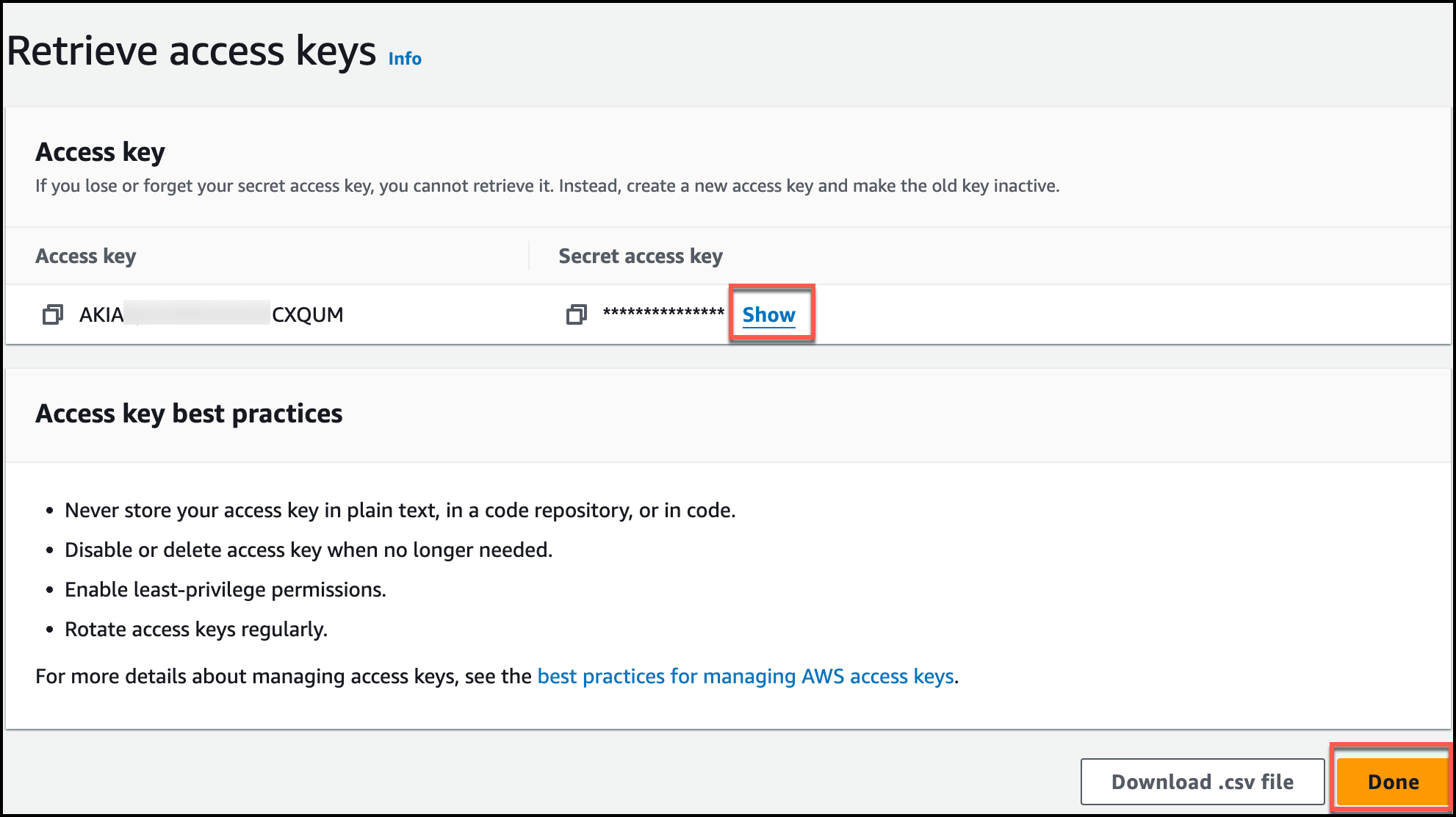
Task: Click the bold Access key section heading
Action: [101, 152]
